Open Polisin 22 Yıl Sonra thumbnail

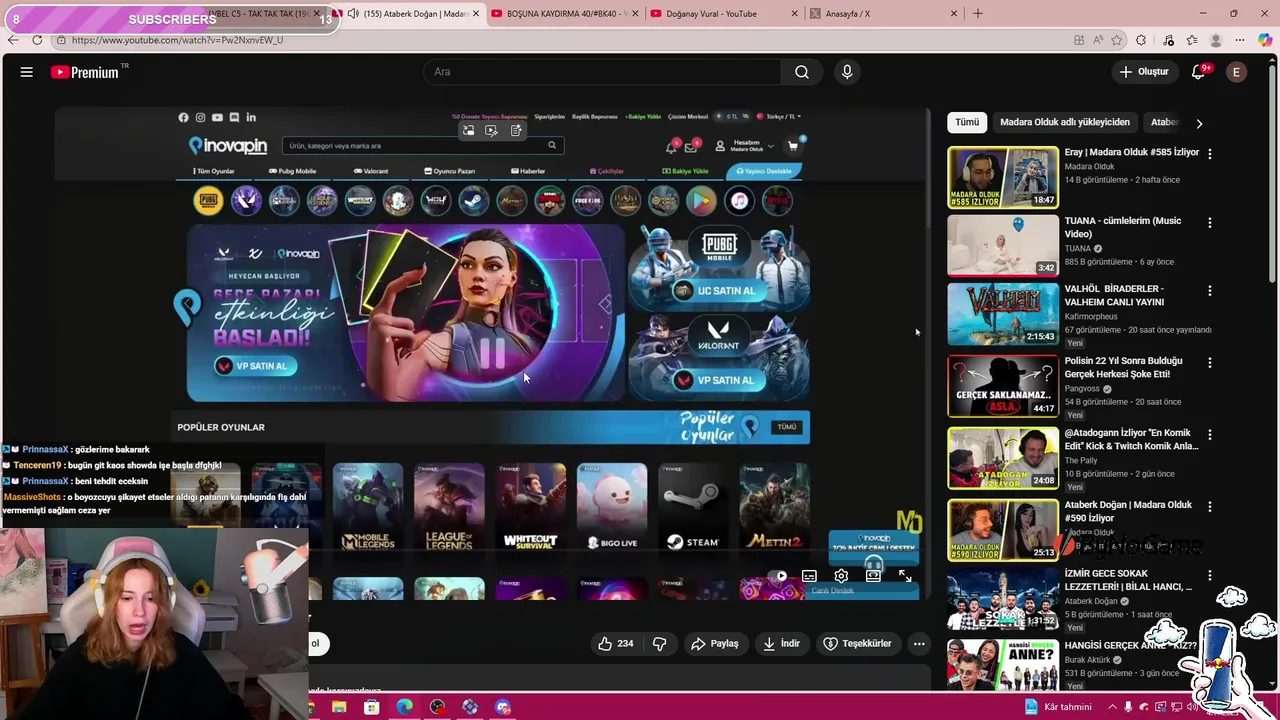[1003, 385]
